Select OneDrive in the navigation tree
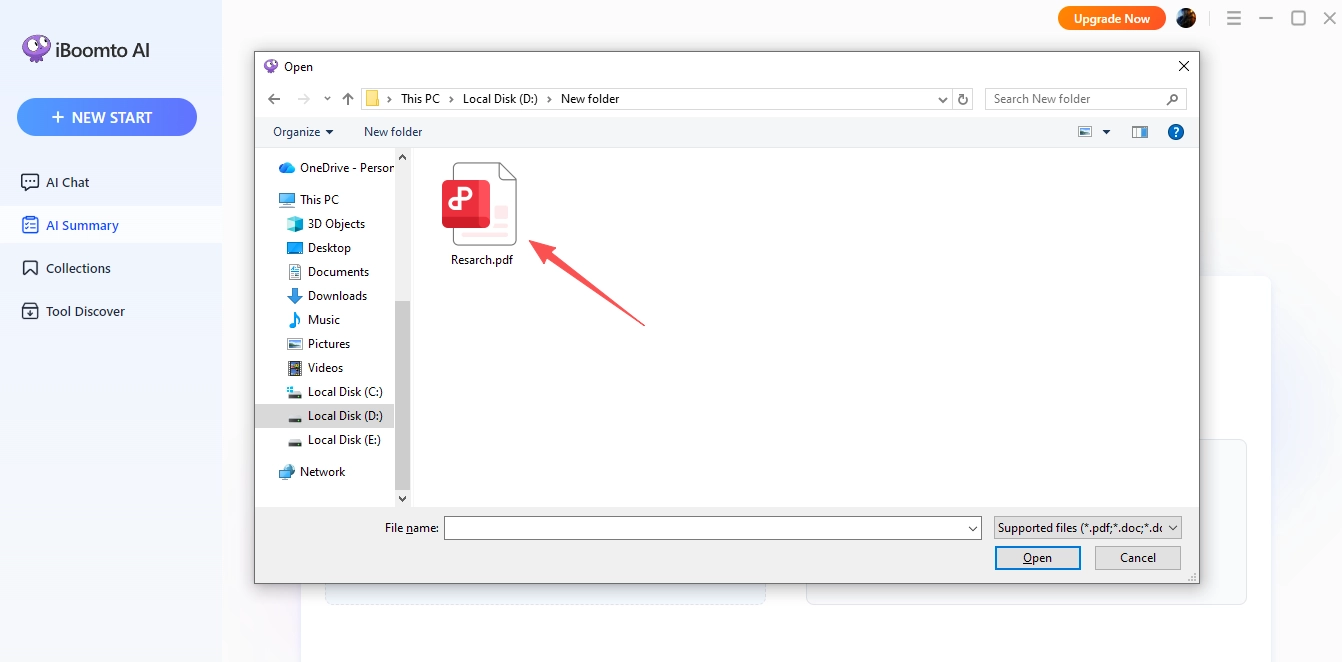 (x=336, y=168)
